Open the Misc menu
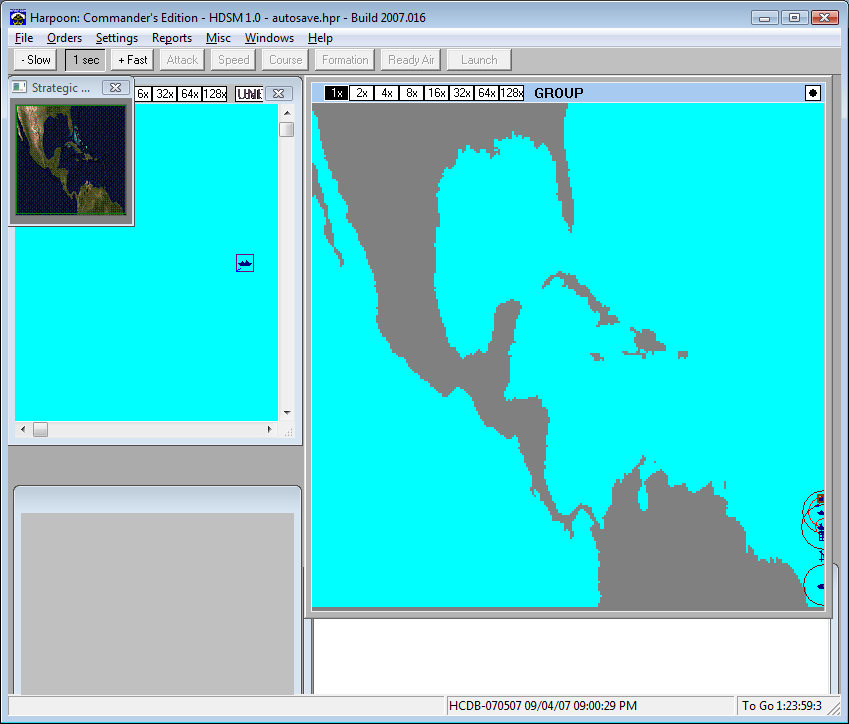The width and height of the screenshot is (849, 724). [x=218, y=38]
